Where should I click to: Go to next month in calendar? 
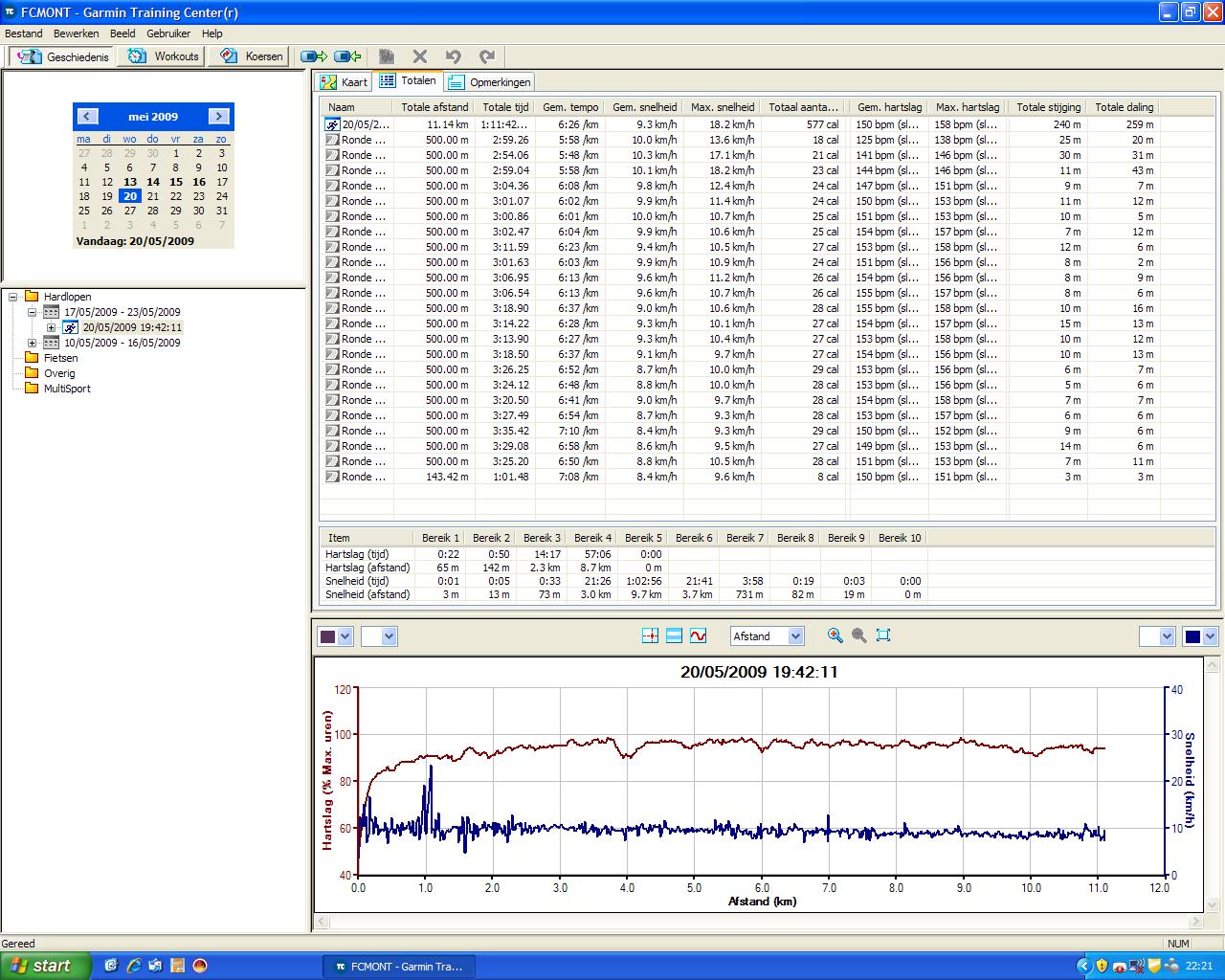click(219, 117)
